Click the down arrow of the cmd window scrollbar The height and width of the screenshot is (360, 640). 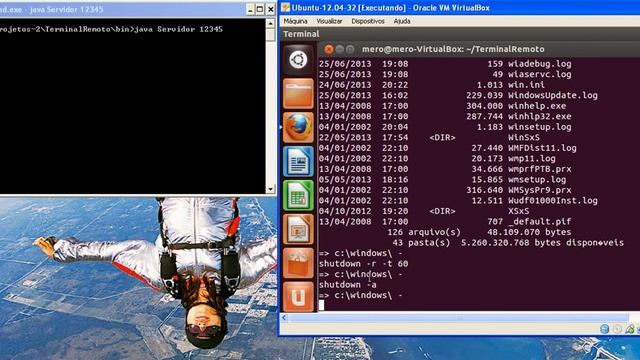pos(270,189)
